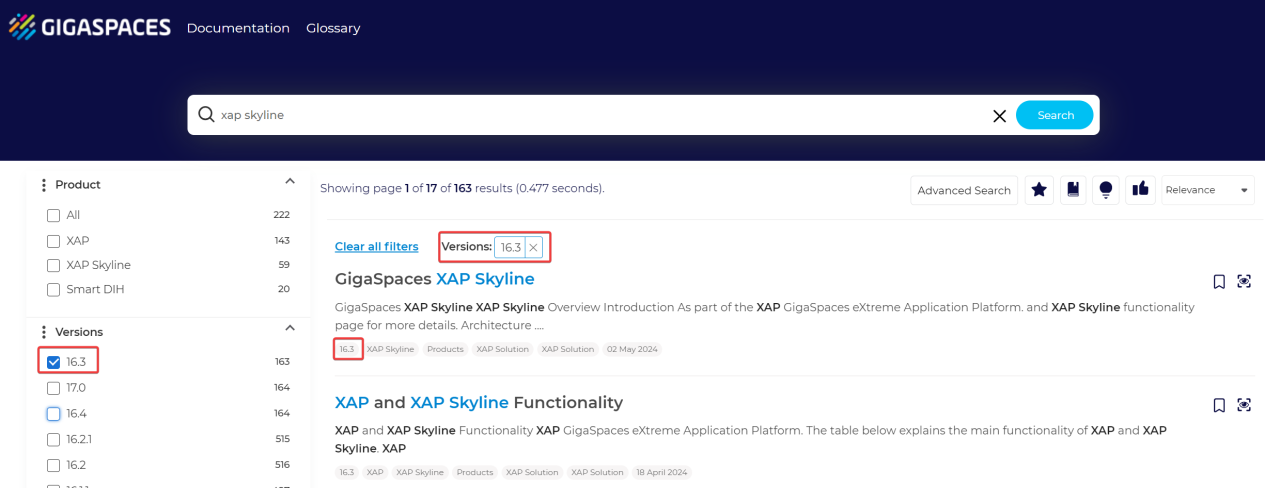The height and width of the screenshot is (488, 1265).
Task: Open the Product facet three-dot menu
Action: coord(43,185)
